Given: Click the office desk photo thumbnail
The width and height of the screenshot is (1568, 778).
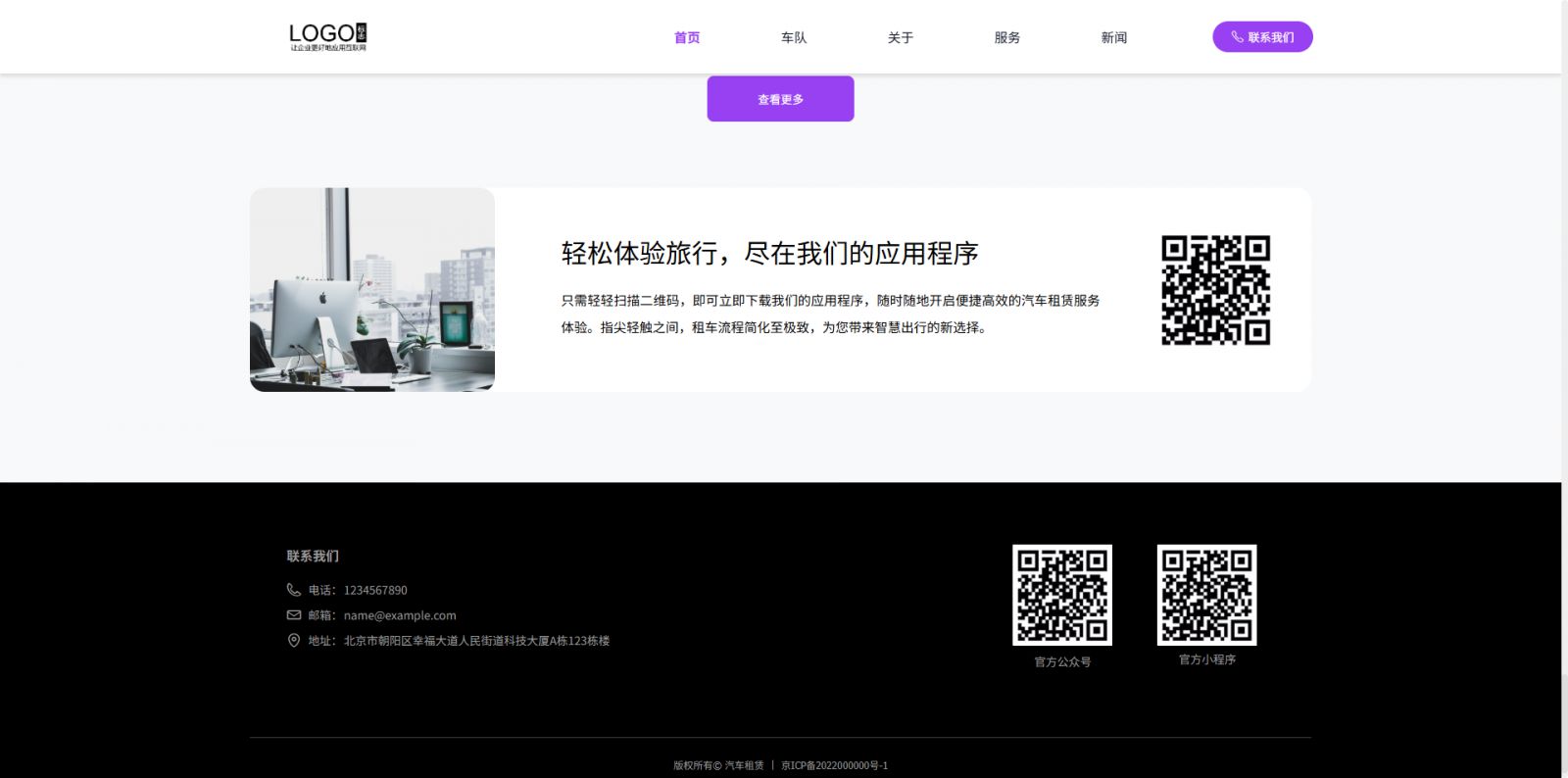Looking at the screenshot, I should 372,290.
